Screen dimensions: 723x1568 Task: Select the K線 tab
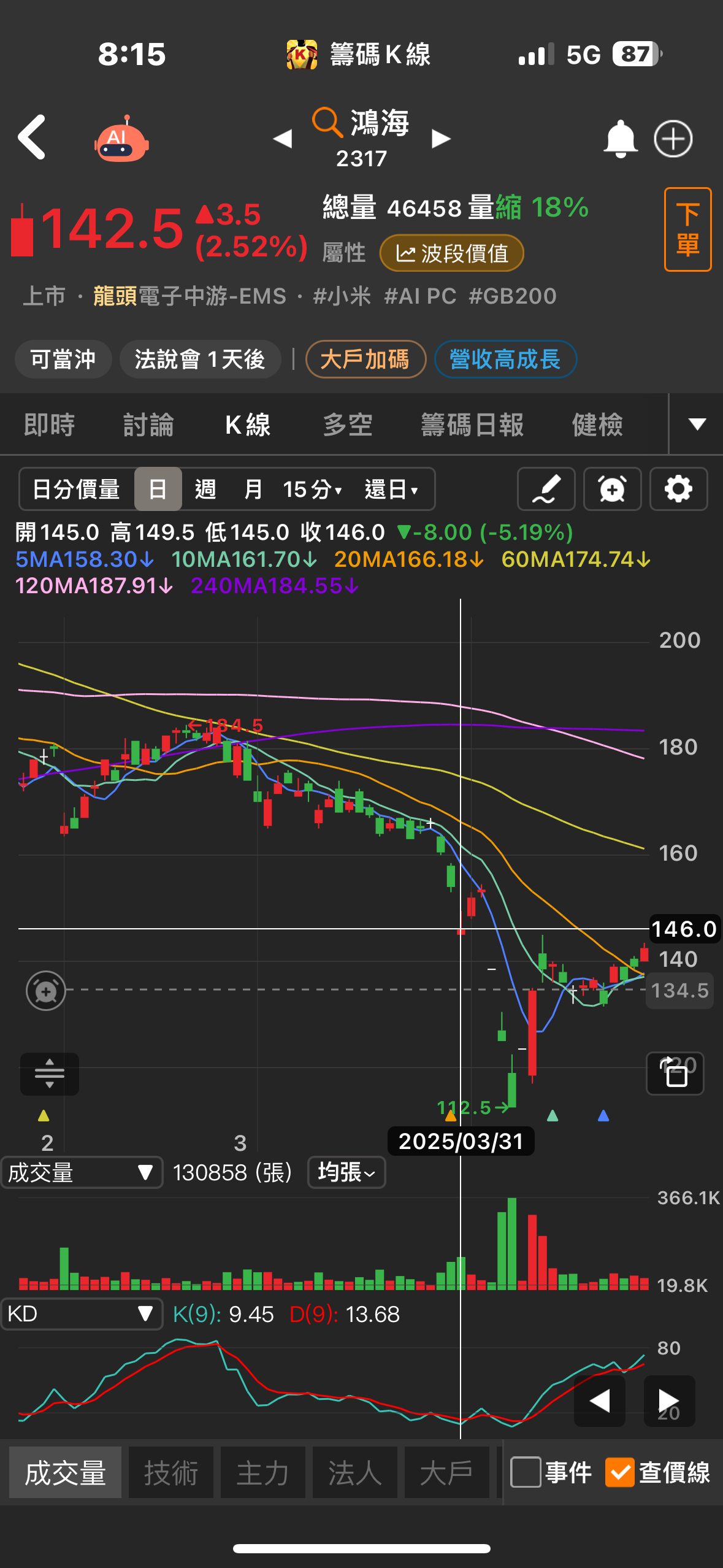[248, 425]
